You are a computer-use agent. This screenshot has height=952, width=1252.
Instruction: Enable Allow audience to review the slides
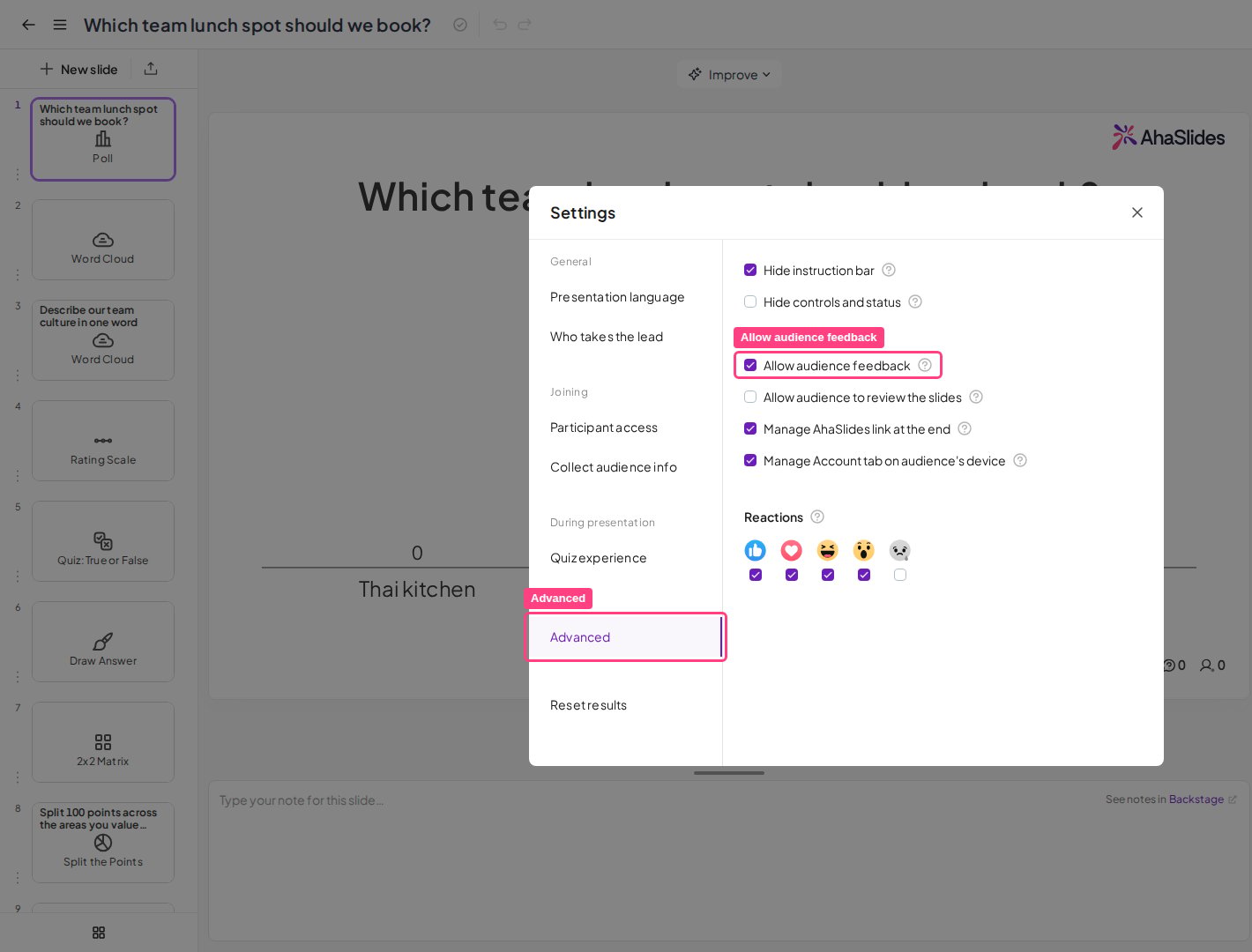coord(750,397)
